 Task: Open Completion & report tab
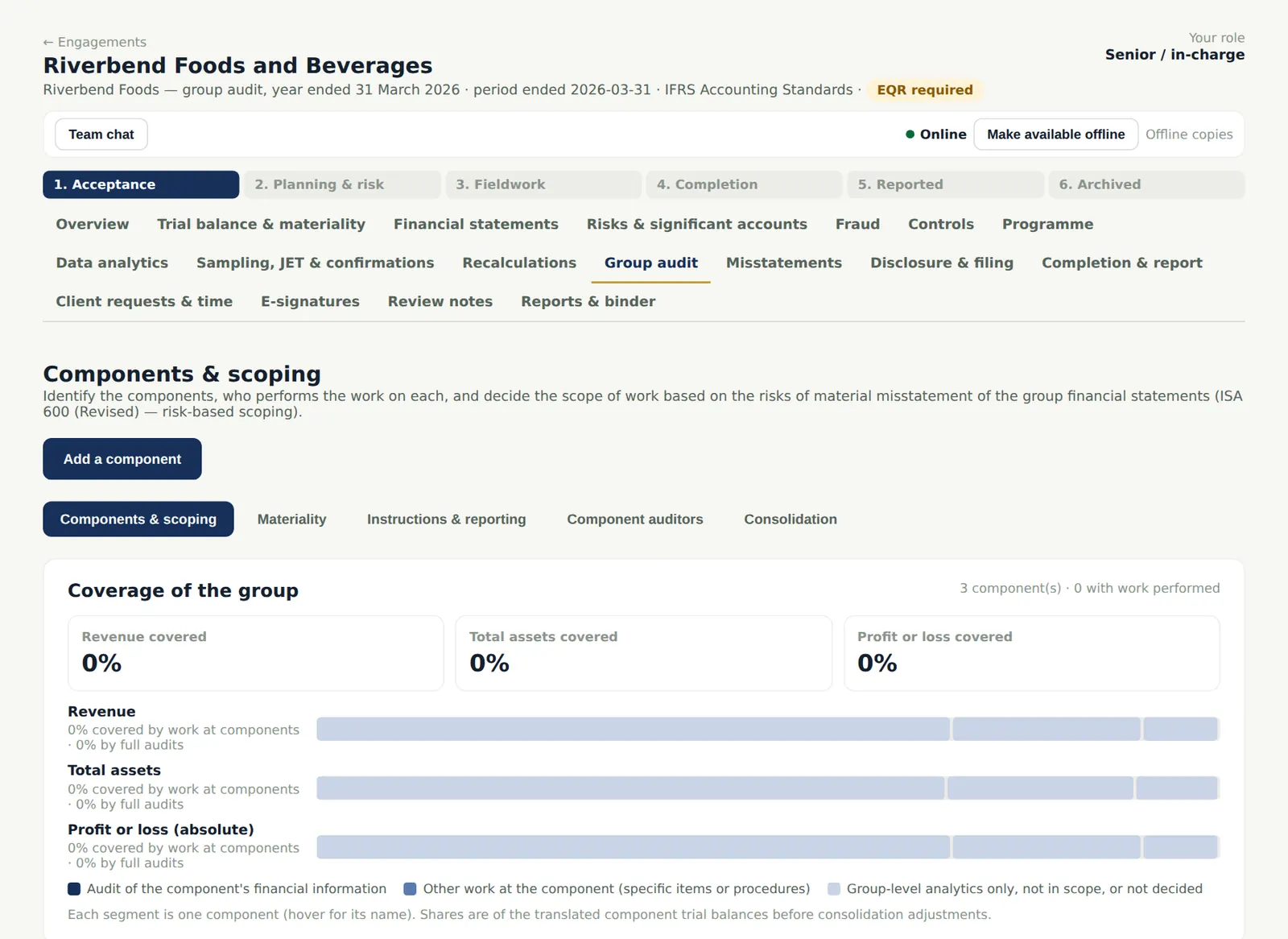tap(1121, 263)
